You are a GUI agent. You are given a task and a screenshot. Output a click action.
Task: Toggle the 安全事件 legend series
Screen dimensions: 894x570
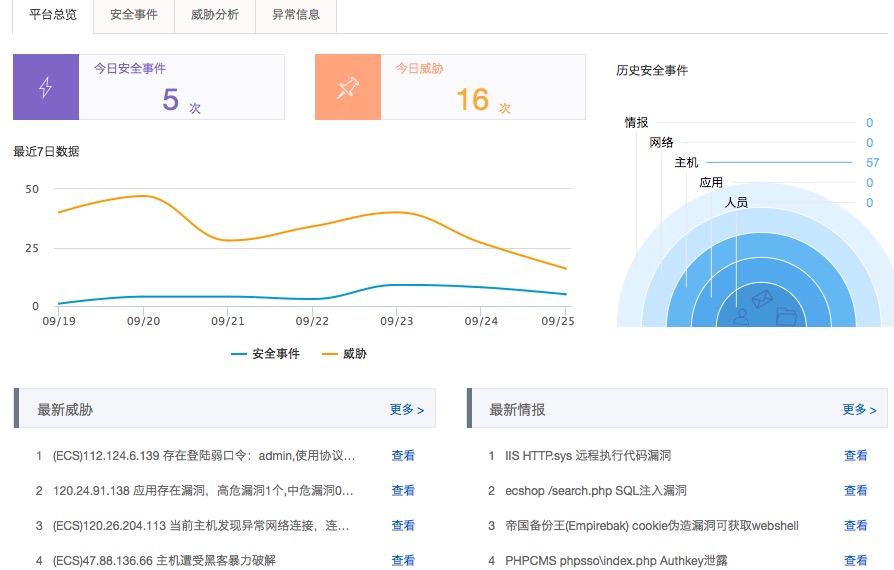tap(265, 354)
